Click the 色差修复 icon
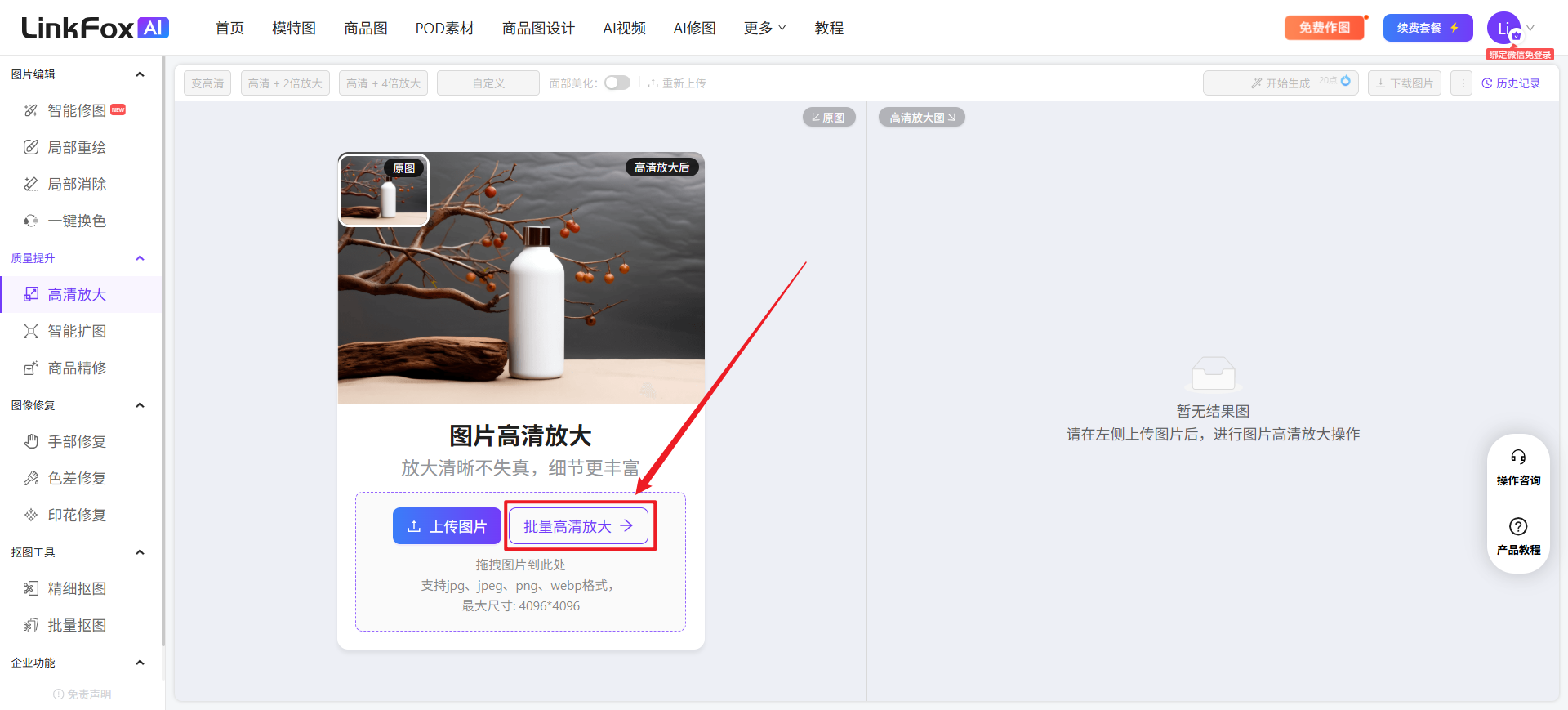The width and height of the screenshot is (1568, 710). [x=31, y=478]
